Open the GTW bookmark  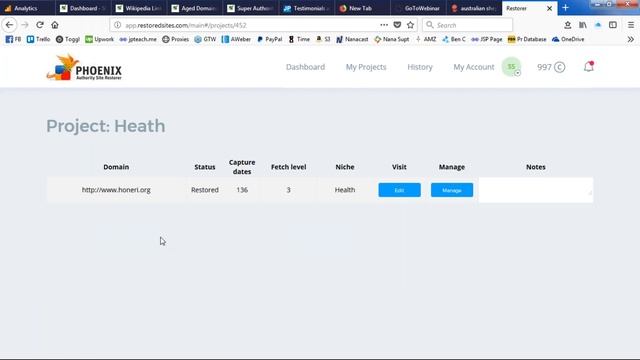click(x=205, y=39)
